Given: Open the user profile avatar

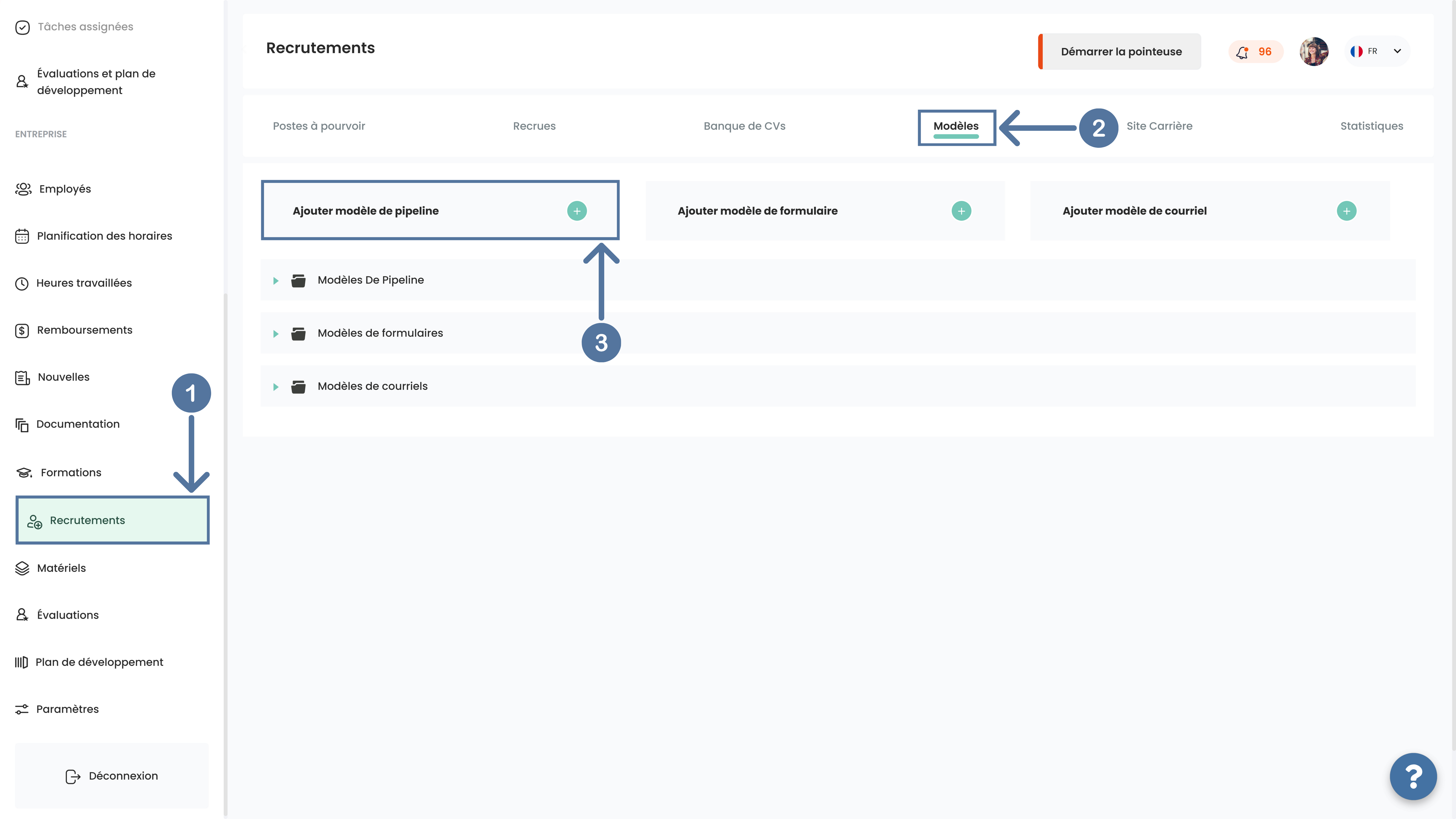Looking at the screenshot, I should [x=1314, y=51].
